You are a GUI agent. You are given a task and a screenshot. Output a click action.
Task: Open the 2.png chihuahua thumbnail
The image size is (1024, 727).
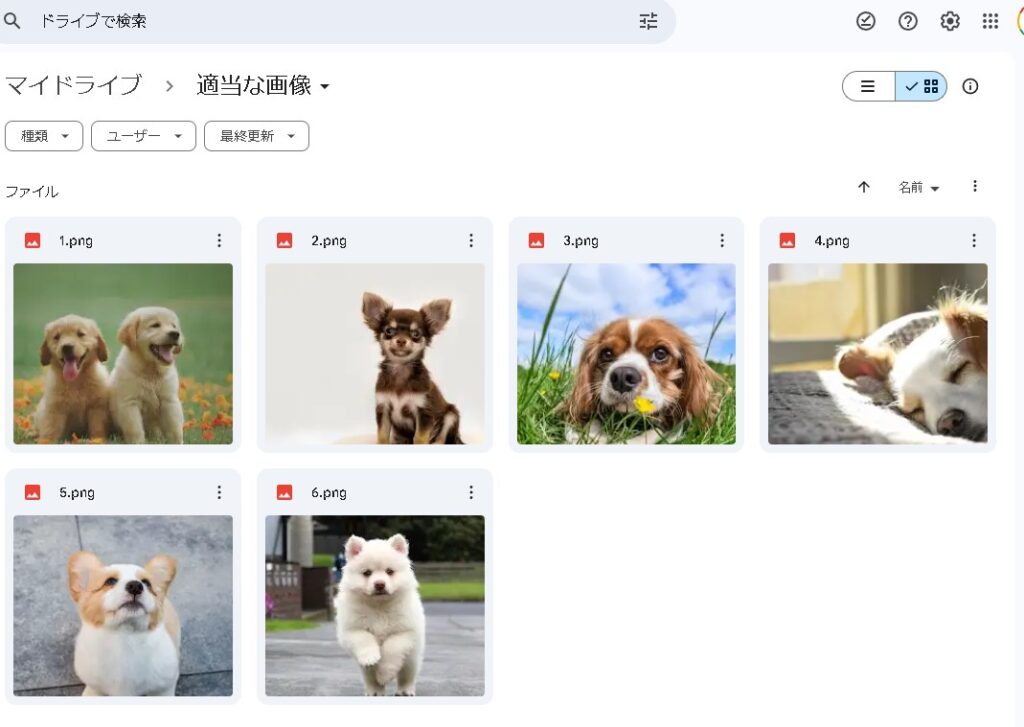click(375, 353)
